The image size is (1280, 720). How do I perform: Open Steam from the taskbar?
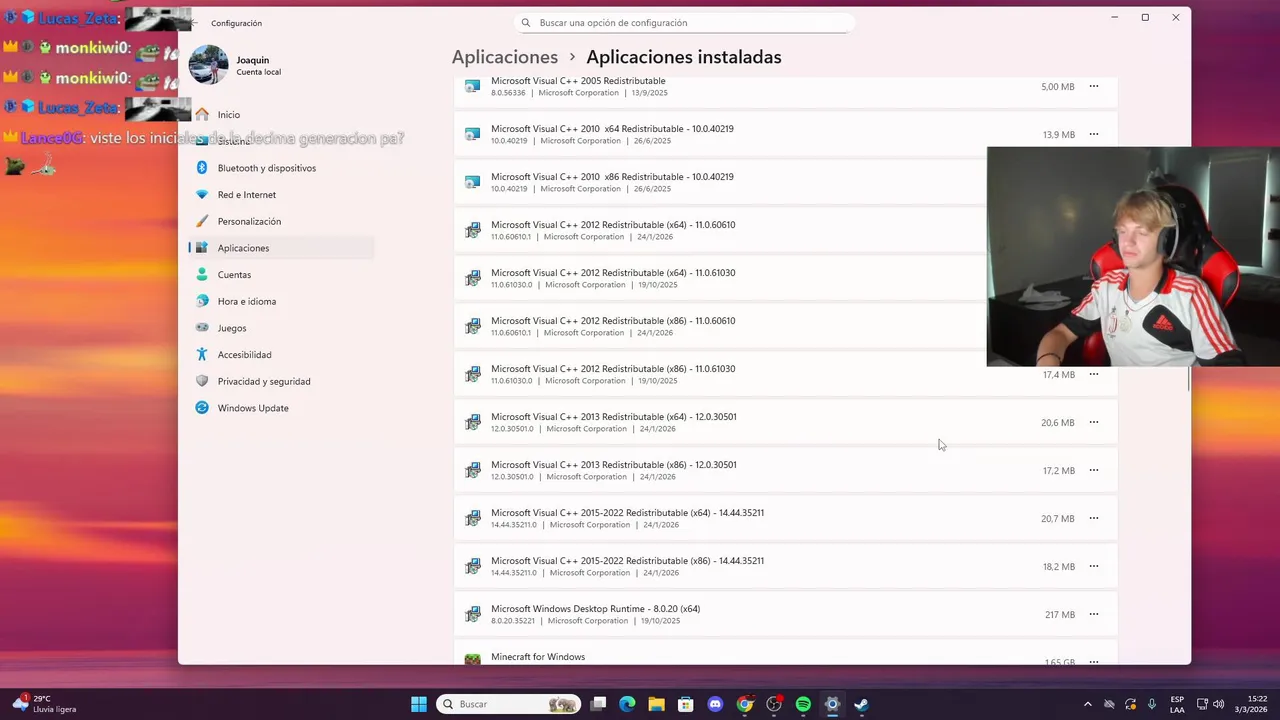click(x=861, y=704)
